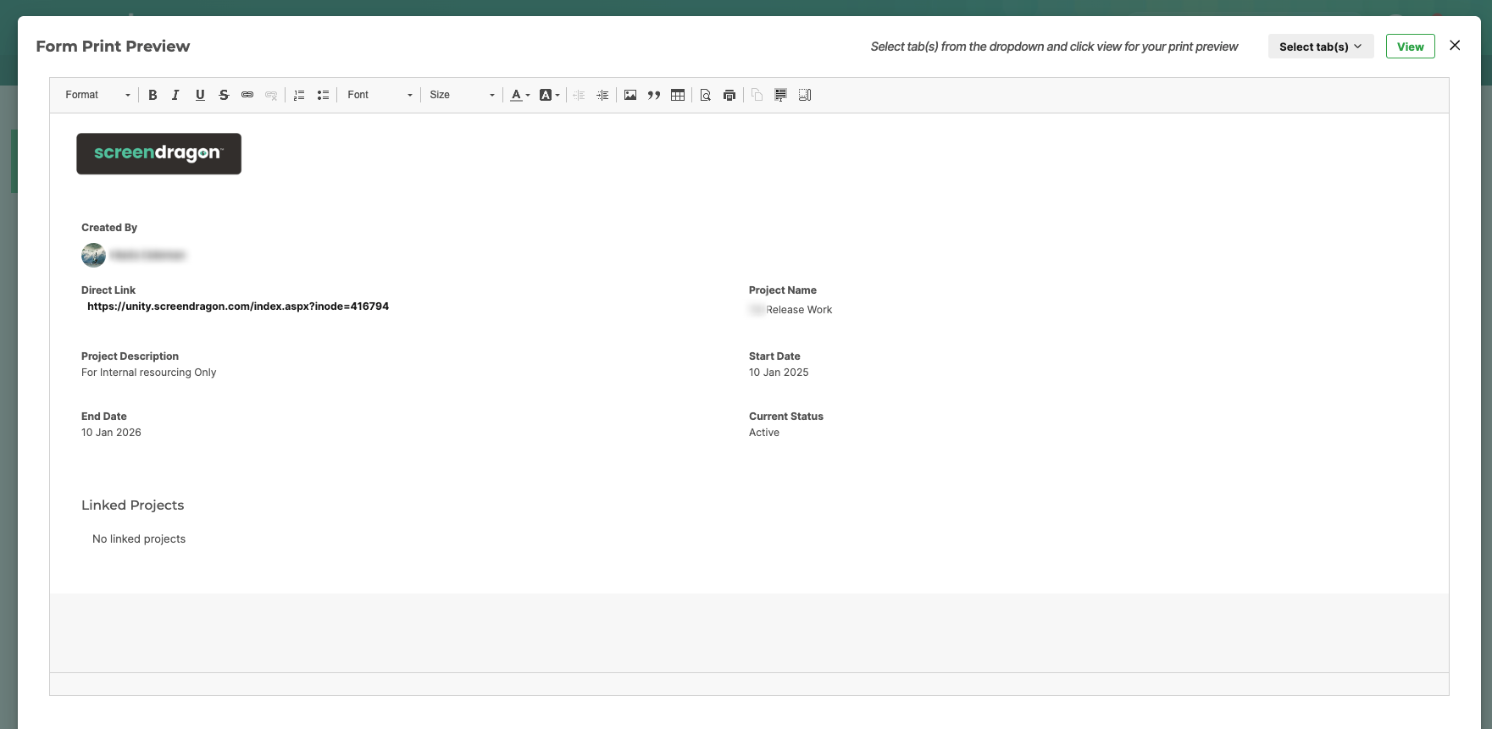1492x729 pixels.
Task: Toggle underline formatting
Action: pos(200,95)
